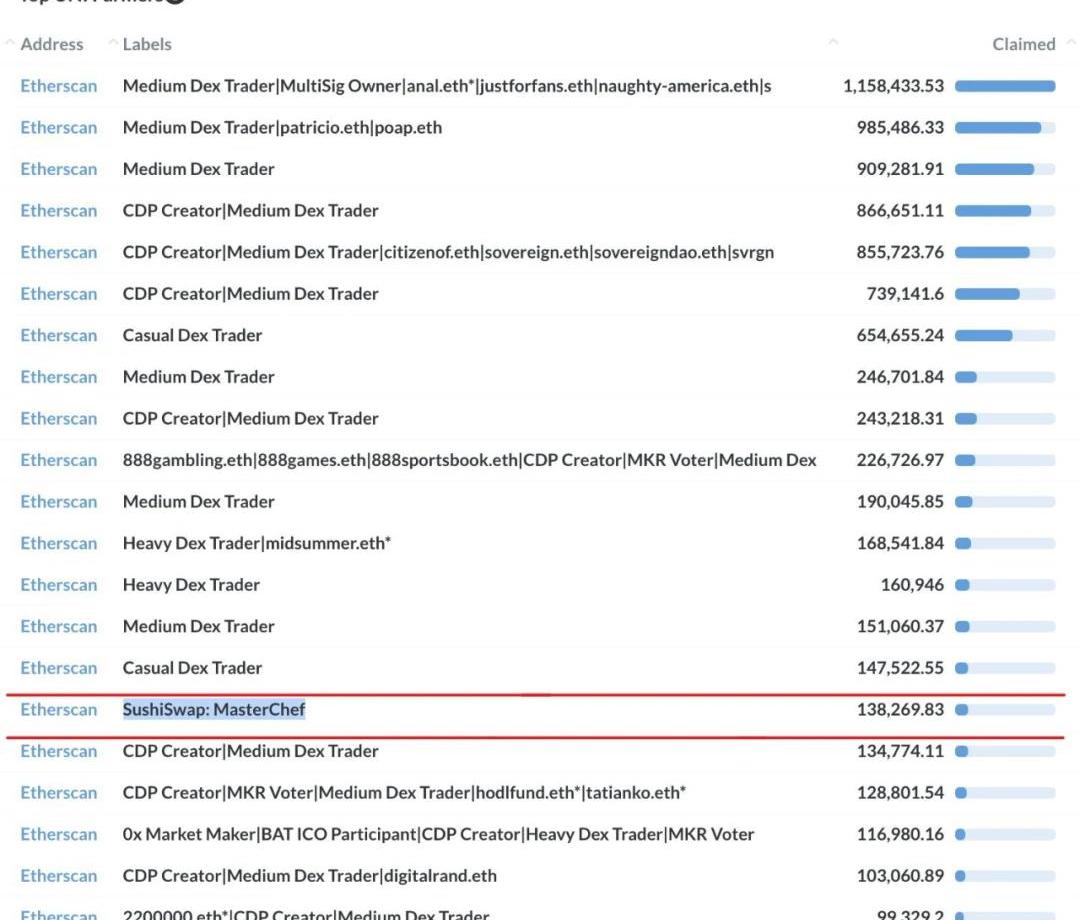Sort table by Address column caret

pyautogui.click(x=10, y=44)
